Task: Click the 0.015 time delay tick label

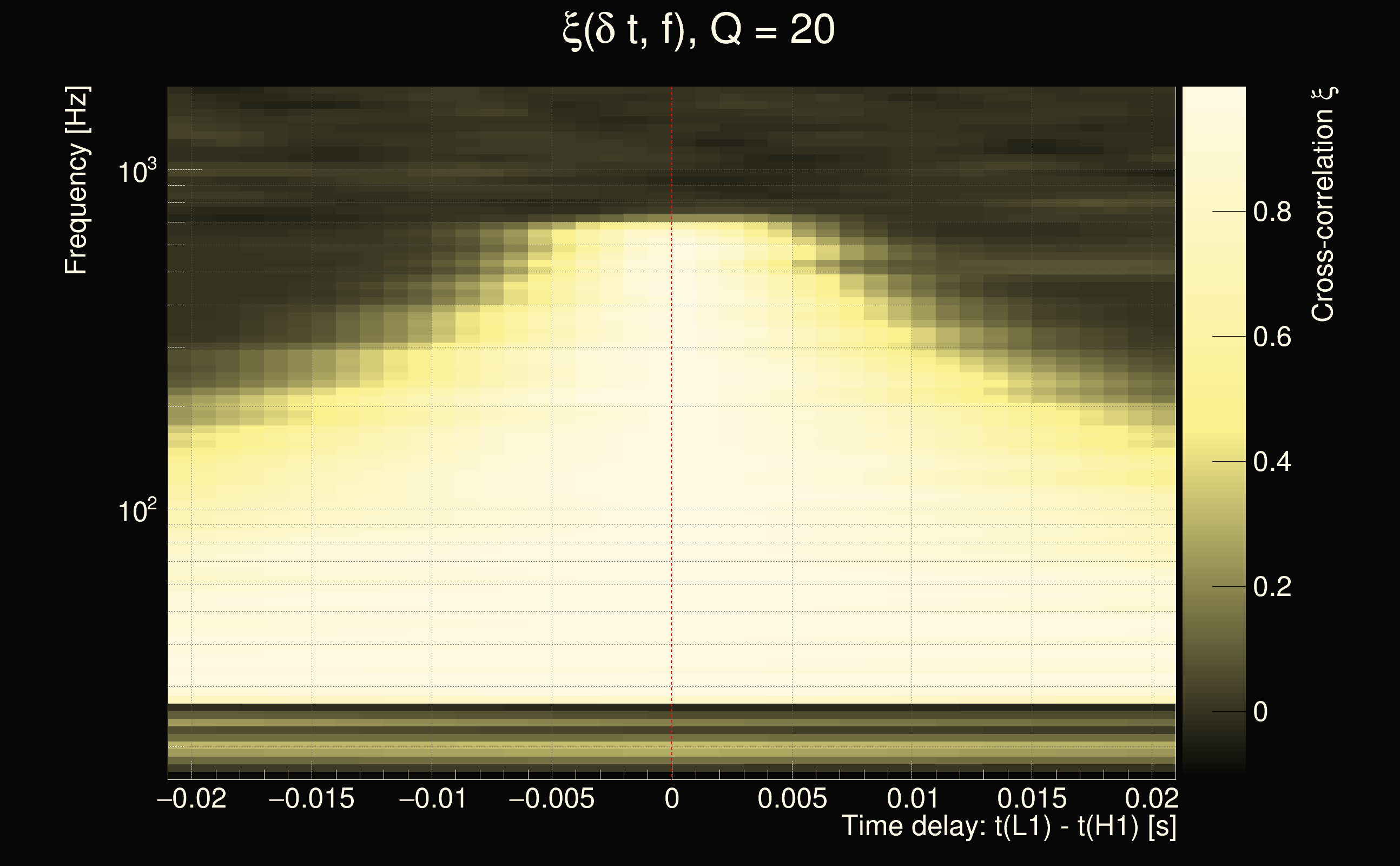Action: point(1032,798)
